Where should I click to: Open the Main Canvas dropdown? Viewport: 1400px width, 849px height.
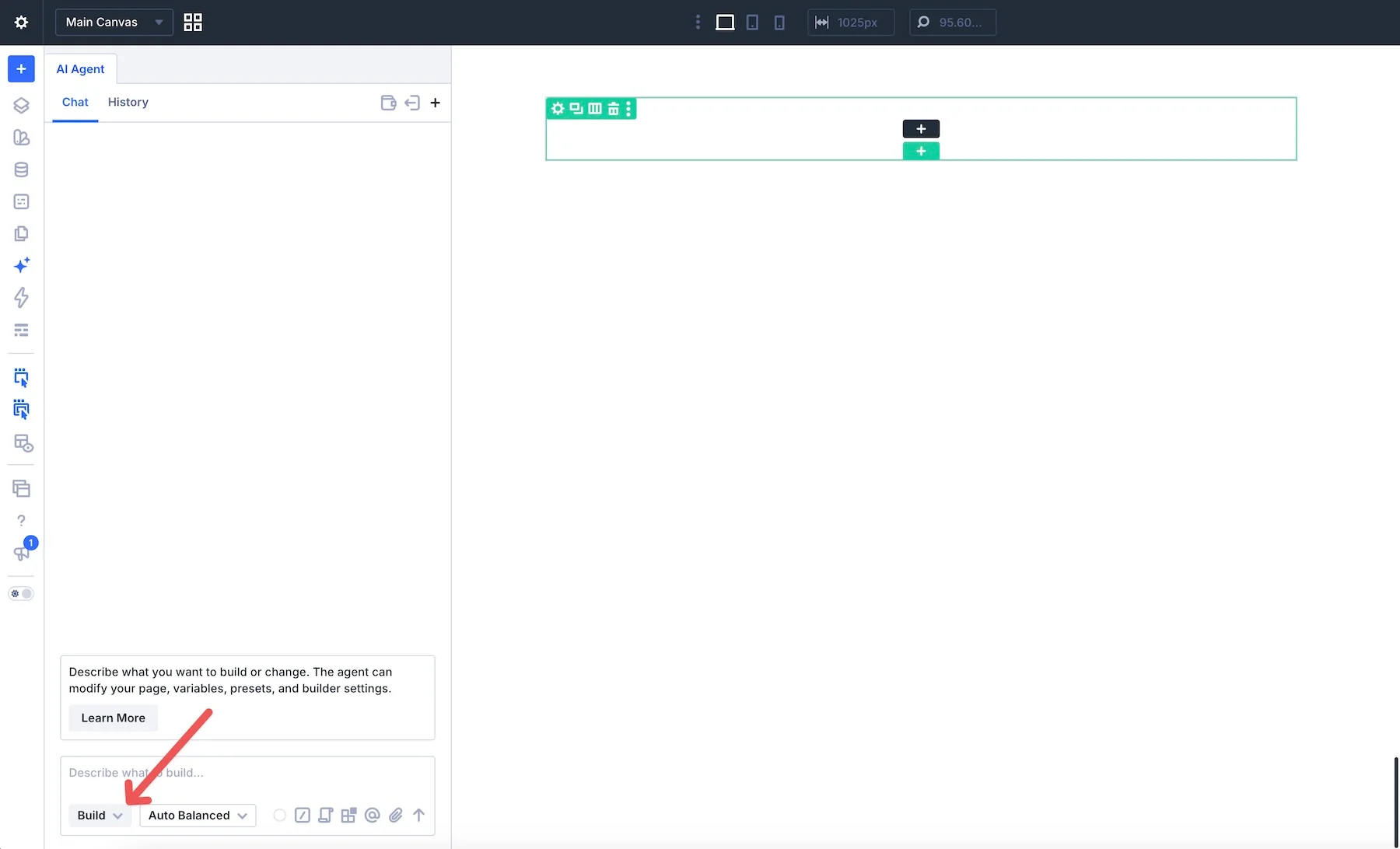[114, 22]
